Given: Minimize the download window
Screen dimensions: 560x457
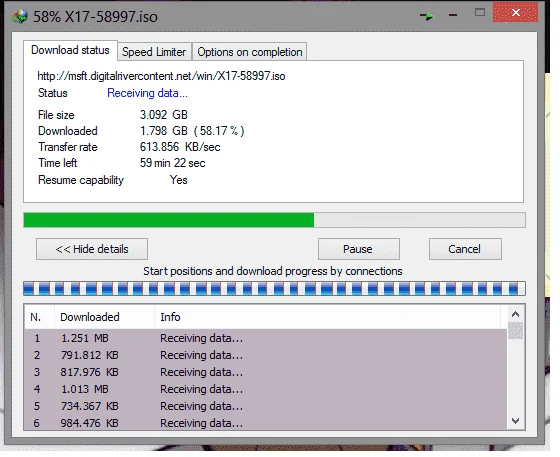Looking at the screenshot, I should 453,15.
